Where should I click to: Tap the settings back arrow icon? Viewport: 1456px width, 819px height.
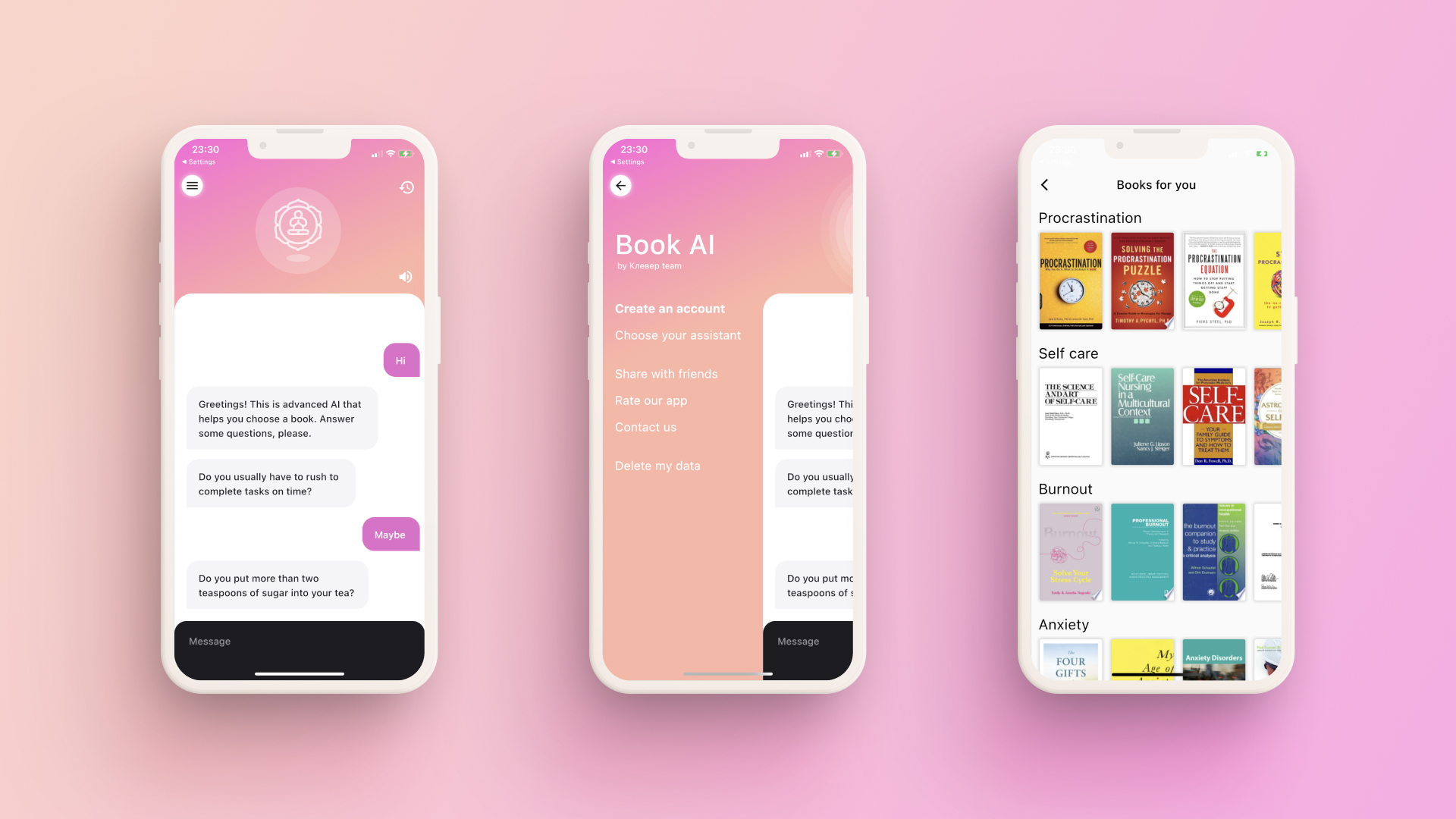pyautogui.click(x=620, y=185)
